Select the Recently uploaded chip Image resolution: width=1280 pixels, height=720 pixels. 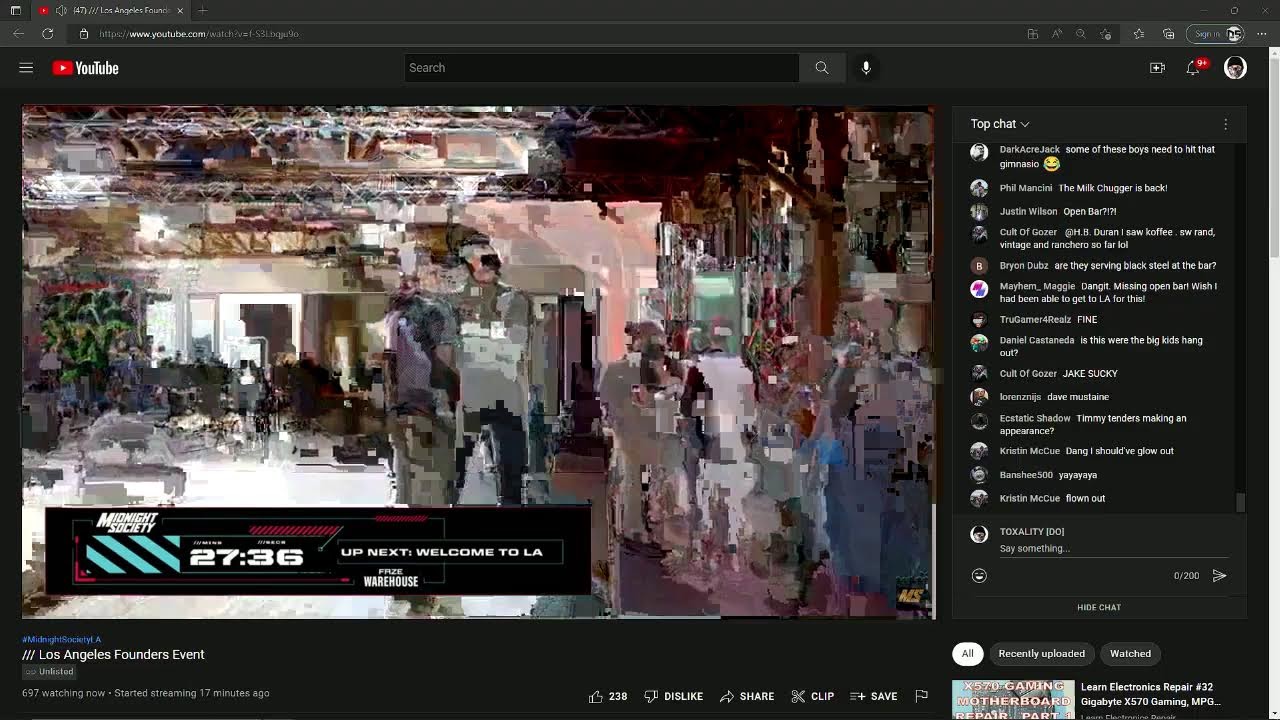pos(1041,654)
